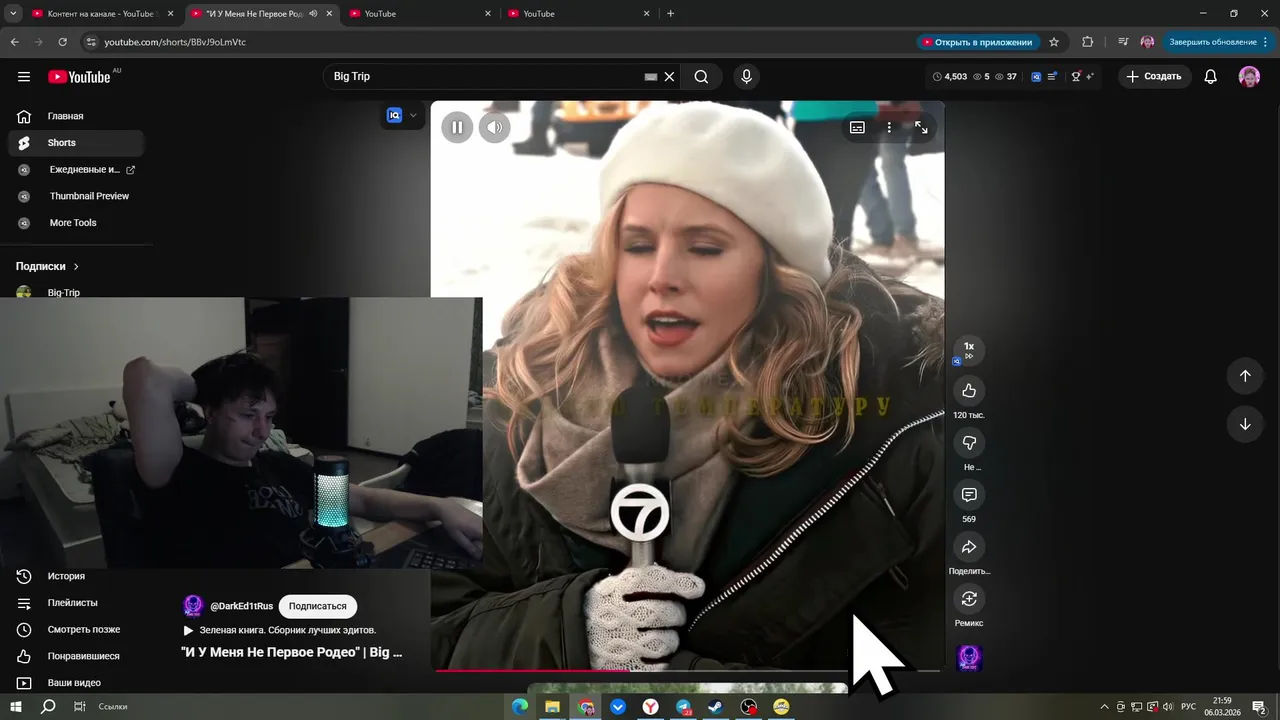1280x720 pixels.
Task: Click the Share (Поделиться) arrow icon
Action: click(968, 546)
